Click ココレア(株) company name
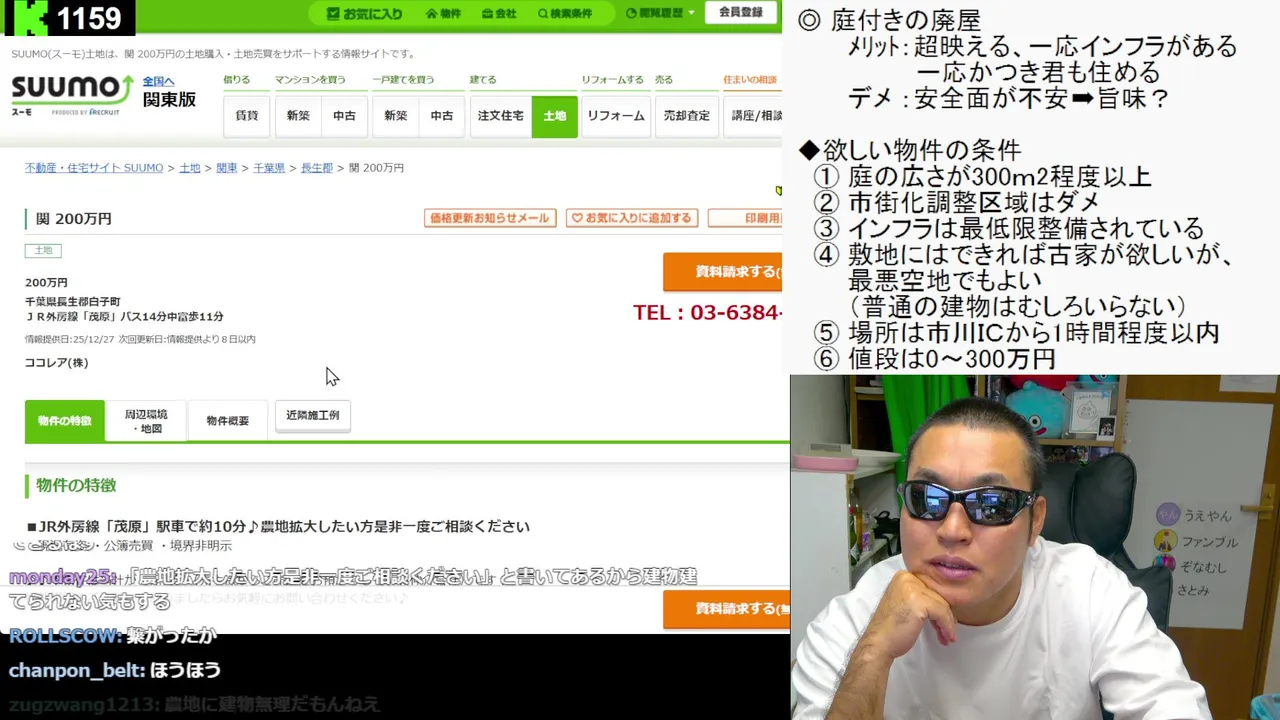Viewport: 1280px width, 720px height. click(56, 363)
